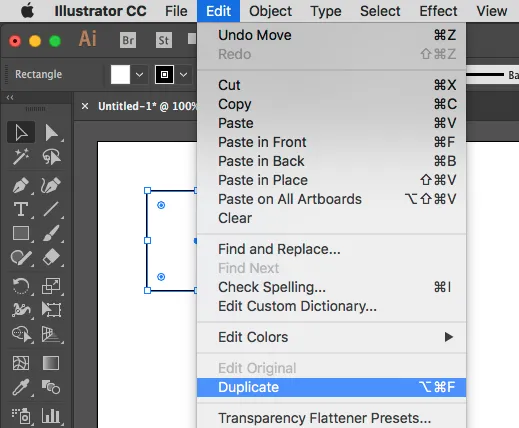The image size is (519, 428).
Task: Select the Selection tool (black arrow)
Action: pyautogui.click(x=21, y=133)
